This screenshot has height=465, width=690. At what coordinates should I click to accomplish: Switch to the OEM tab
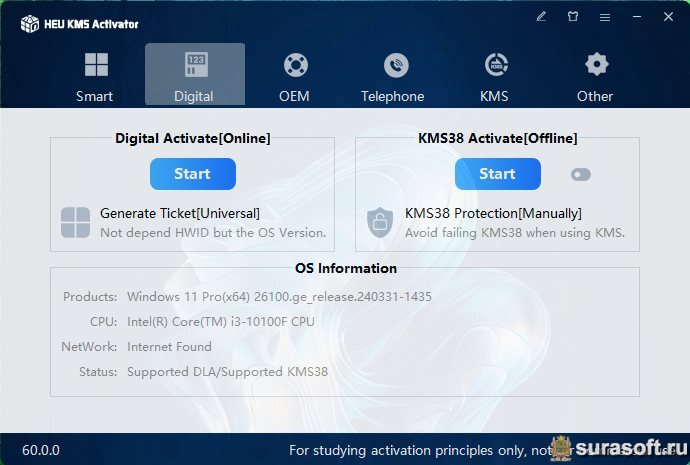point(295,74)
